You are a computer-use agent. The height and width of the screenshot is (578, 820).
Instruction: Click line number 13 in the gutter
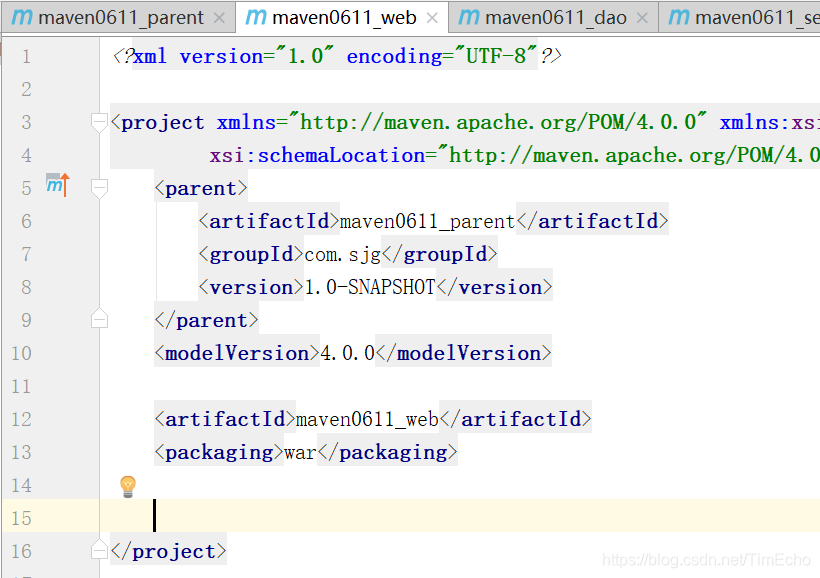pyautogui.click(x=21, y=452)
